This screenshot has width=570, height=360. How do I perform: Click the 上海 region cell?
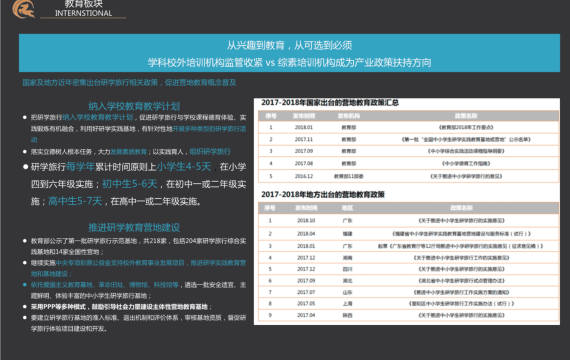(347, 304)
